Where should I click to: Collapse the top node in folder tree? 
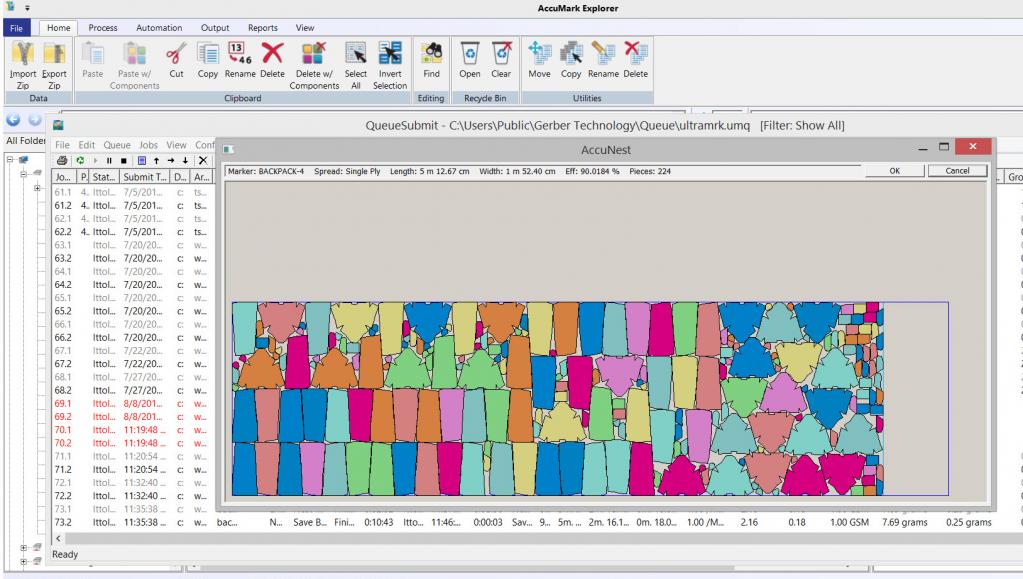tap(11, 159)
